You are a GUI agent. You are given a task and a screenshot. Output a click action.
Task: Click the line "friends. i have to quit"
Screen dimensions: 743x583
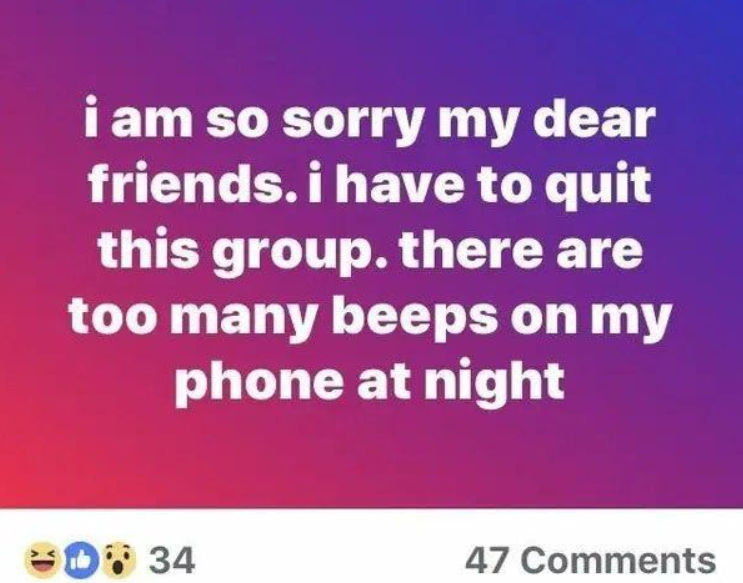(x=370, y=184)
